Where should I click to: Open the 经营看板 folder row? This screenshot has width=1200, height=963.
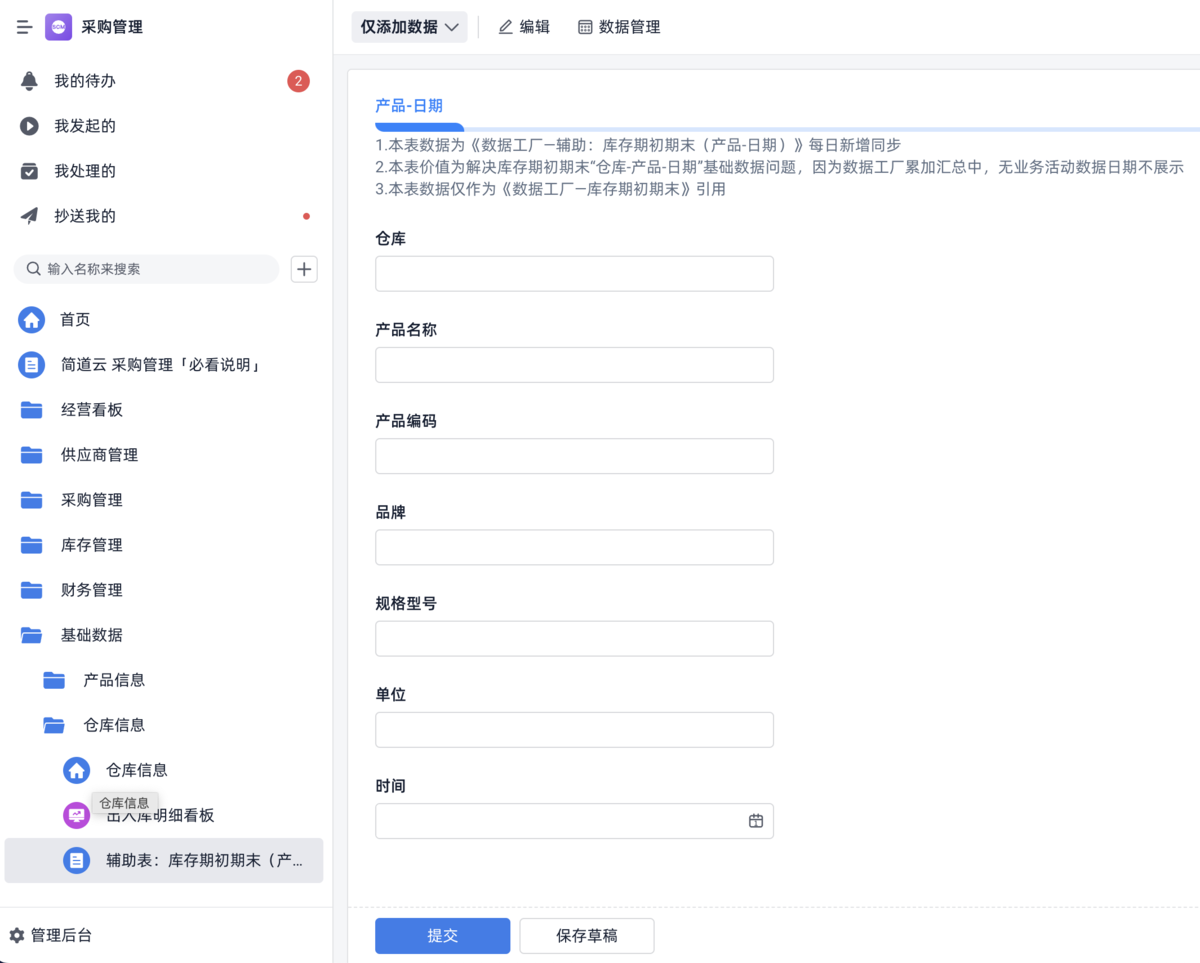click(x=164, y=410)
